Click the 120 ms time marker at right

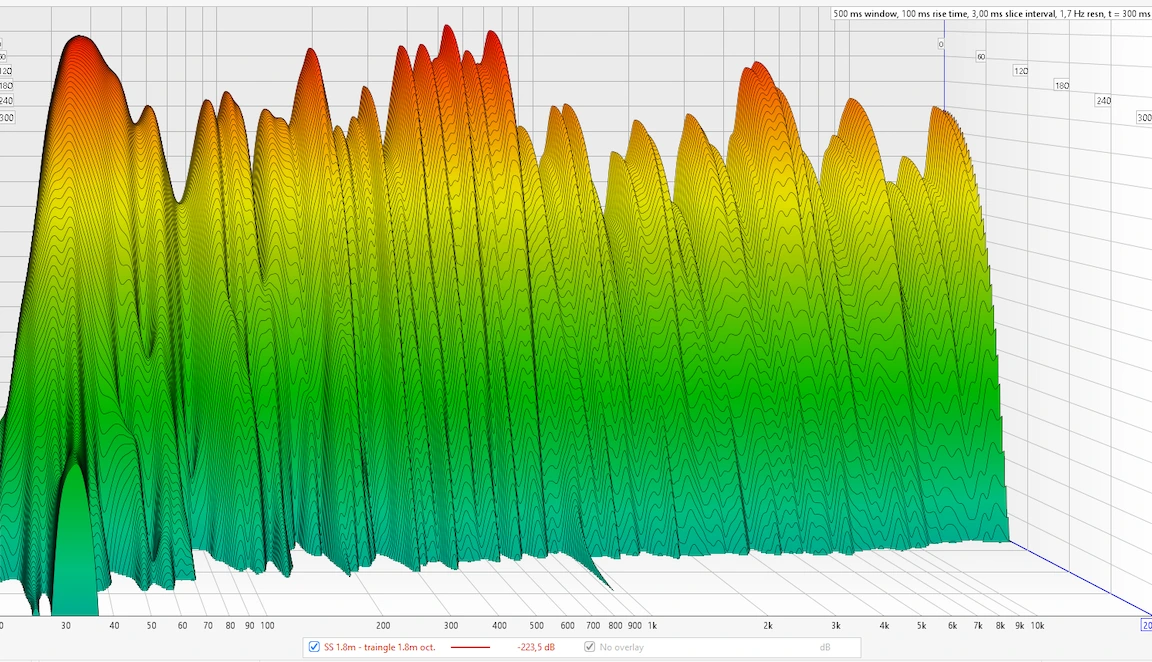pos(1021,71)
